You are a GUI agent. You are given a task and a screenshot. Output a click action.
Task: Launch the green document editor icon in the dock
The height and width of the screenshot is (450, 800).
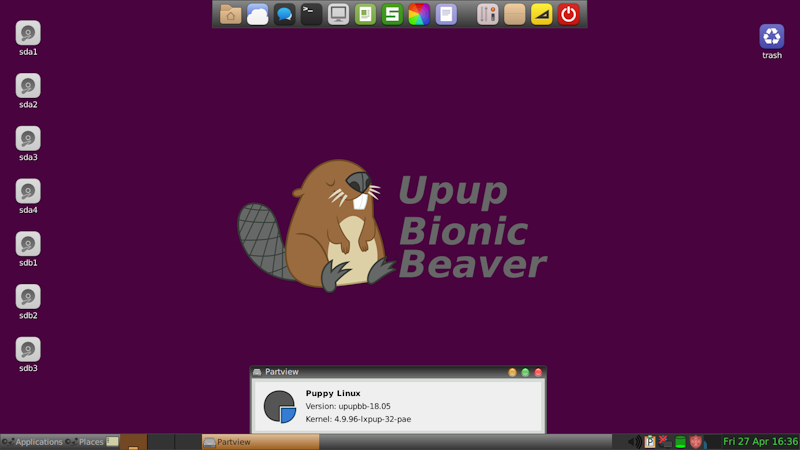tap(365, 14)
